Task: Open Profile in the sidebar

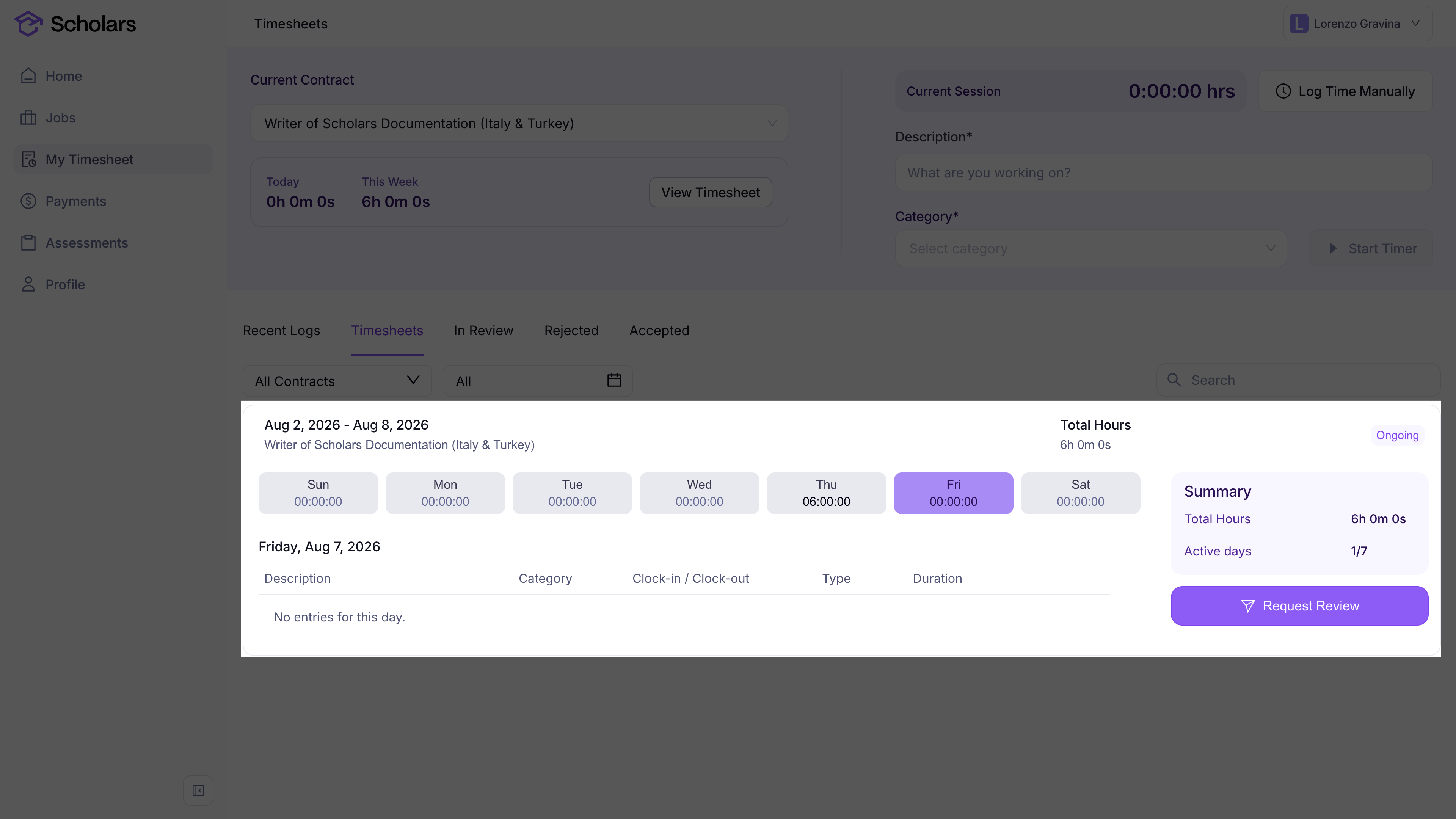Action: coord(113,284)
